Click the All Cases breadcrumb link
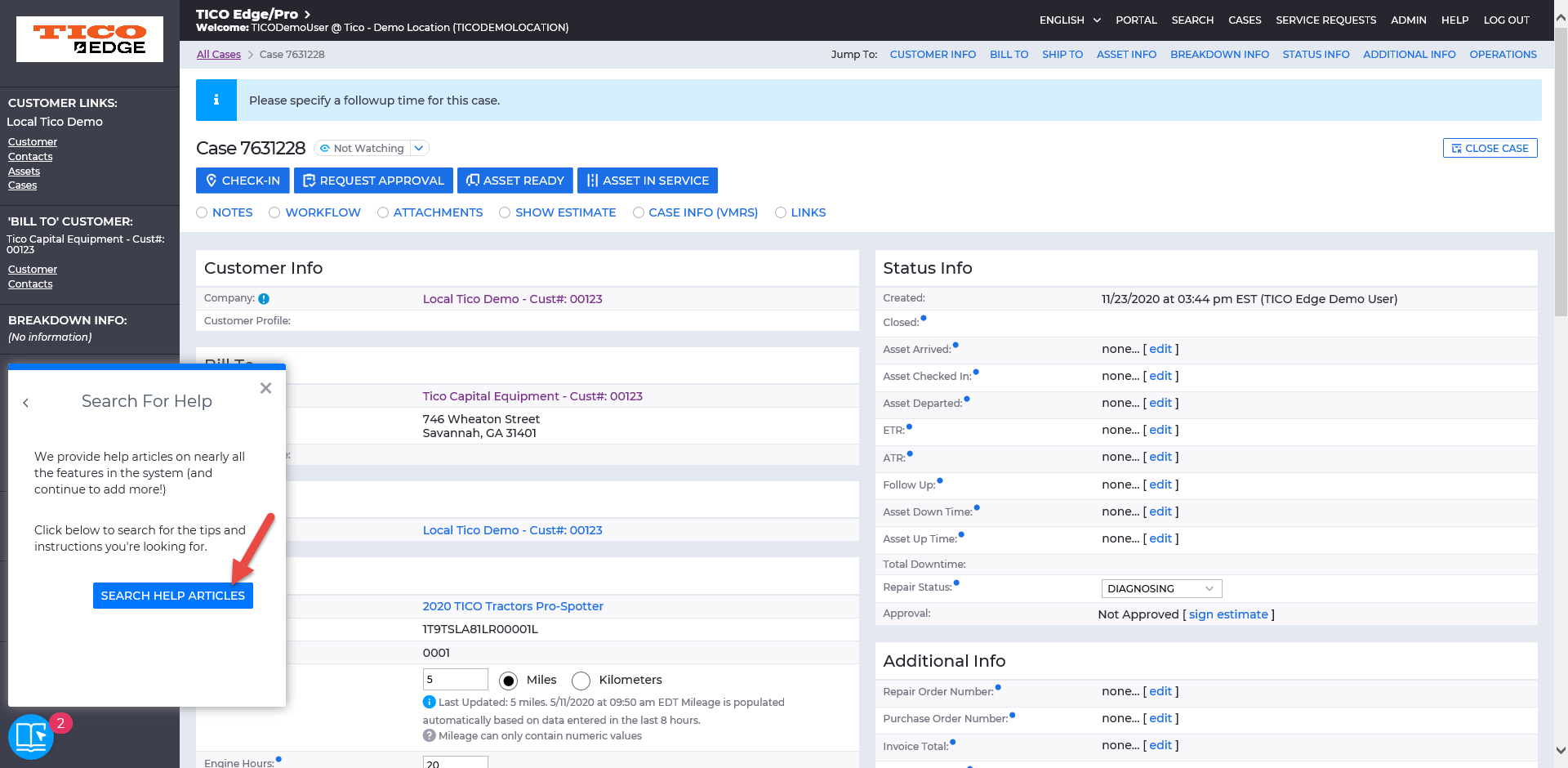Screen dimensions: 1568x768 pos(219,54)
